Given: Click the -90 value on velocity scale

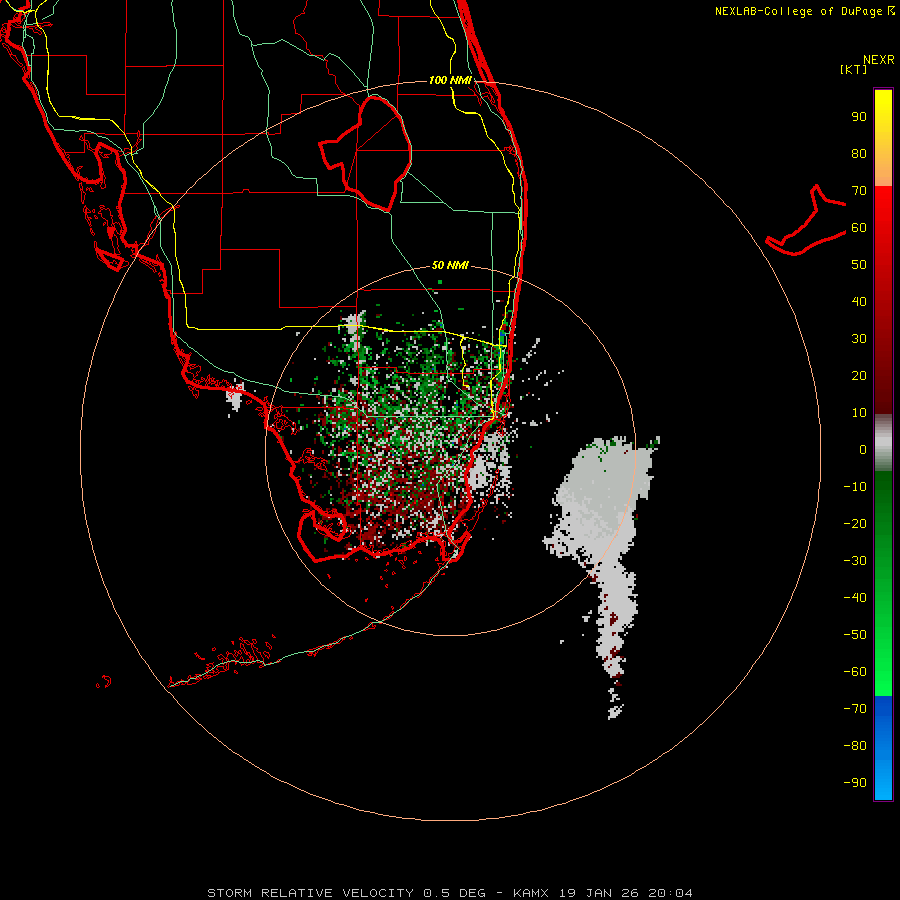Looking at the screenshot, I should coord(855,783).
